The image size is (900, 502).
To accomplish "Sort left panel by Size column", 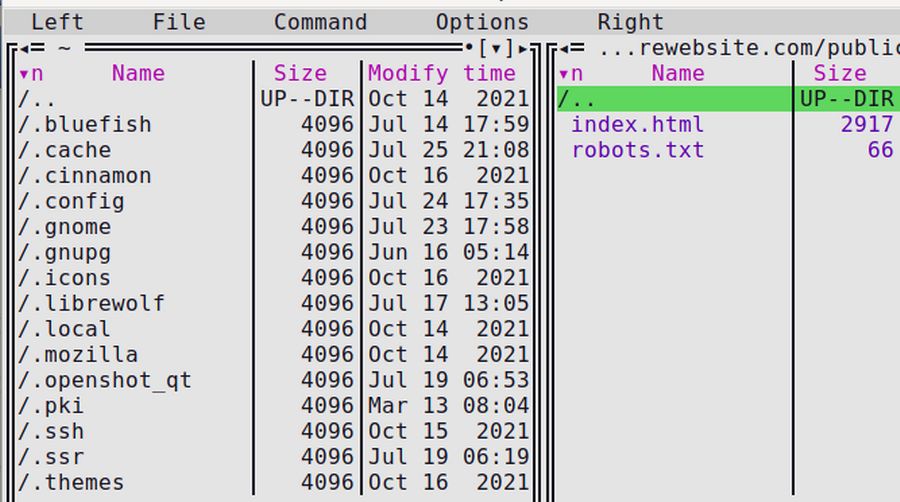I will 300,73.
